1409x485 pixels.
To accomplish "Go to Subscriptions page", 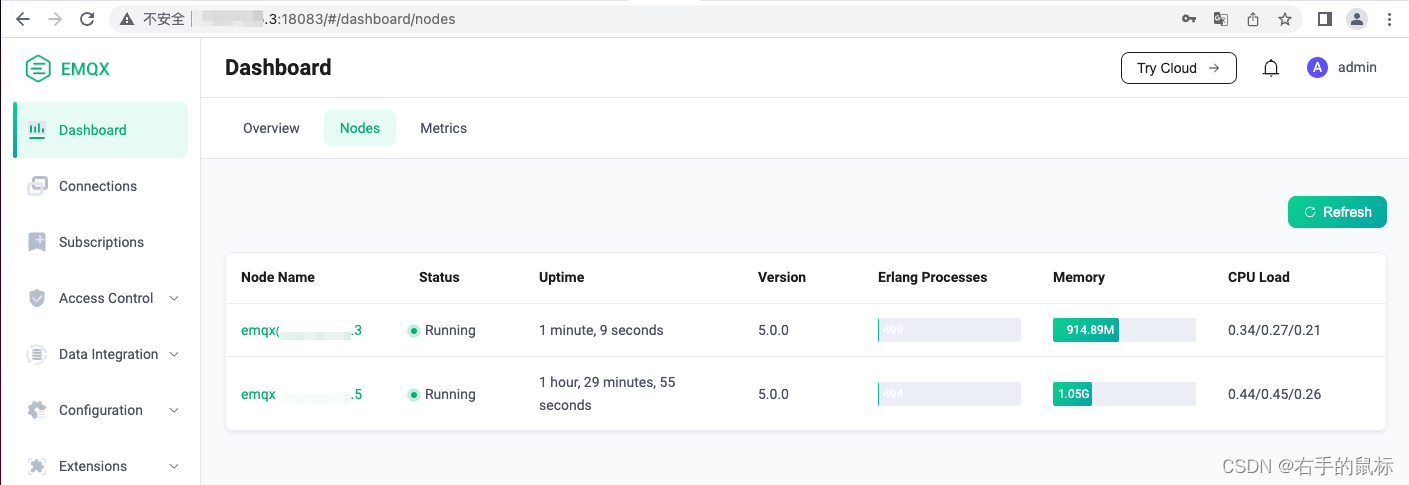I will [101, 242].
